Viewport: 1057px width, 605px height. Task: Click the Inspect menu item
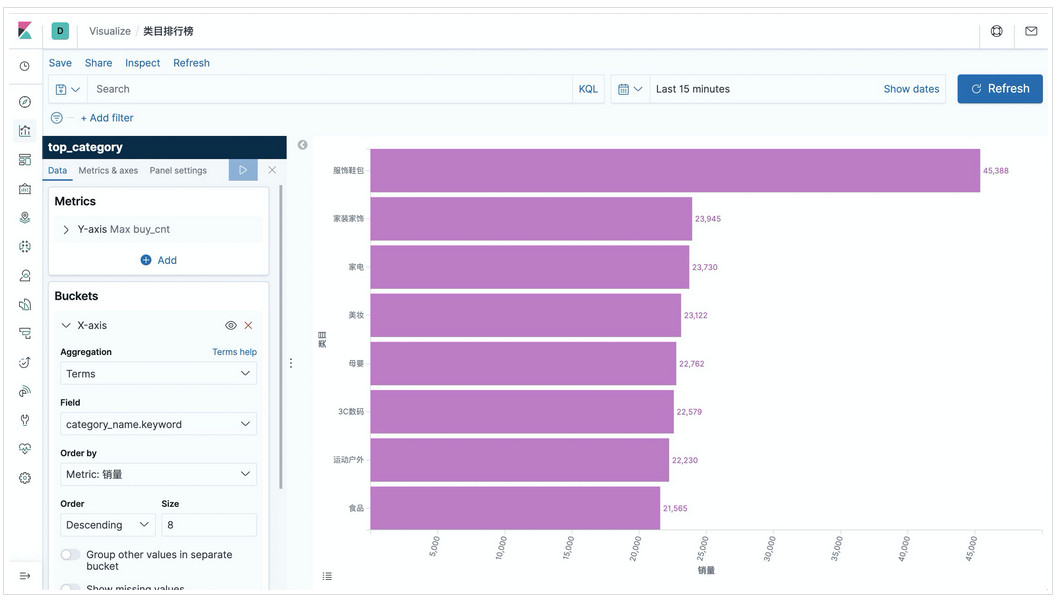tap(142, 63)
